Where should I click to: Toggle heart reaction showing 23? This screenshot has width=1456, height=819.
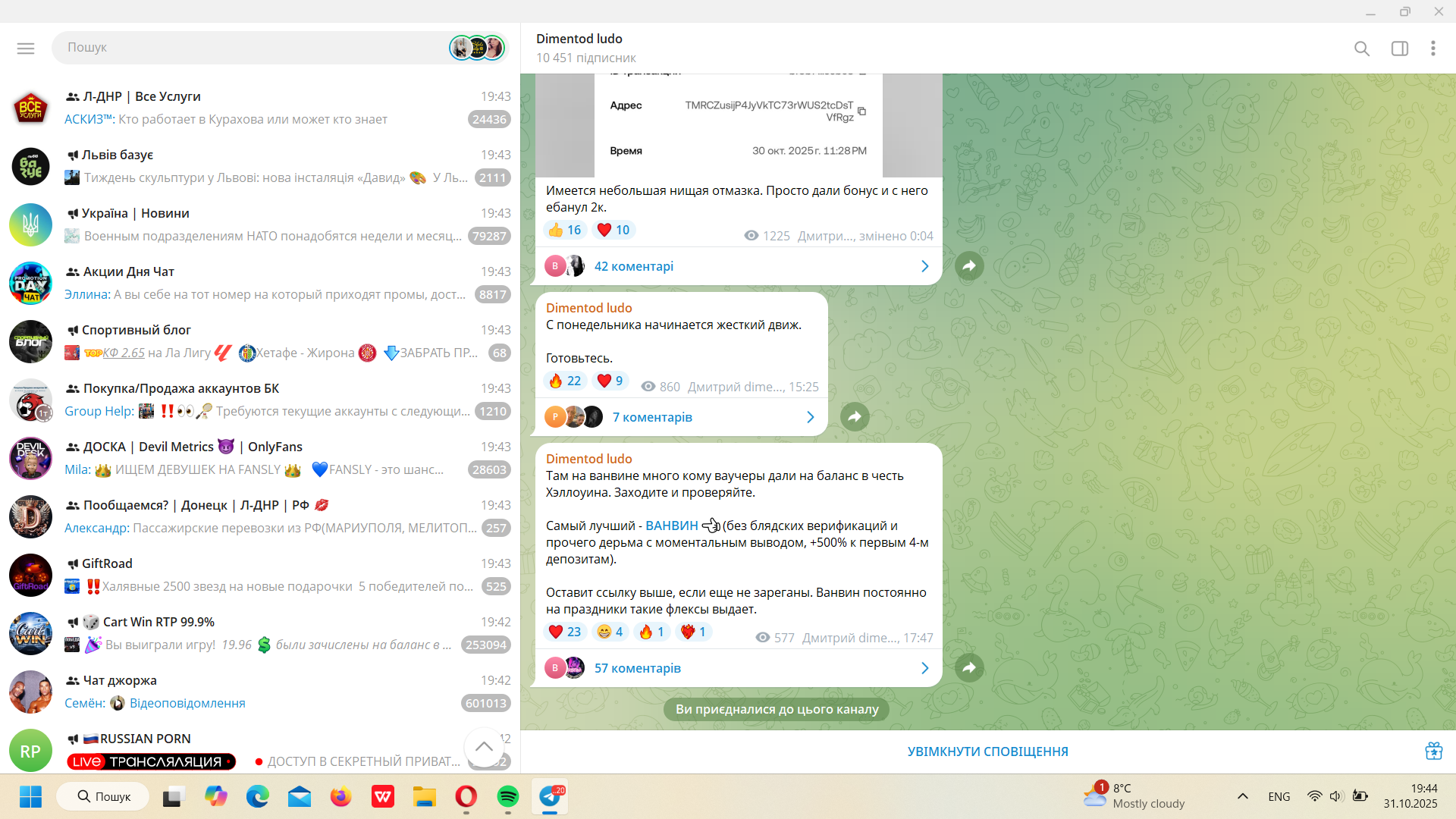(564, 632)
